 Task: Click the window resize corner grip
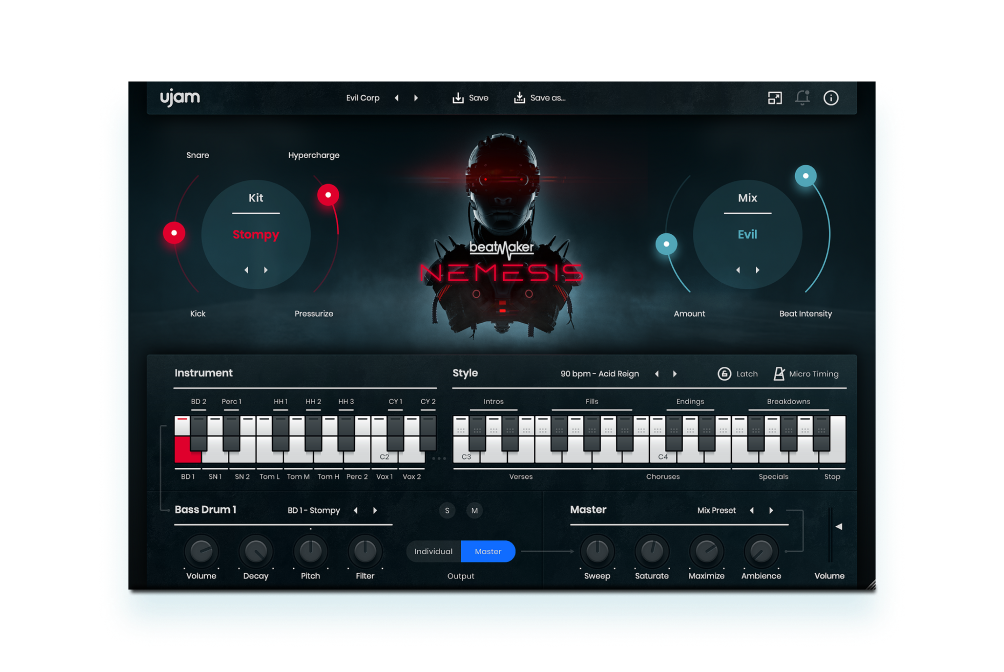point(871,584)
